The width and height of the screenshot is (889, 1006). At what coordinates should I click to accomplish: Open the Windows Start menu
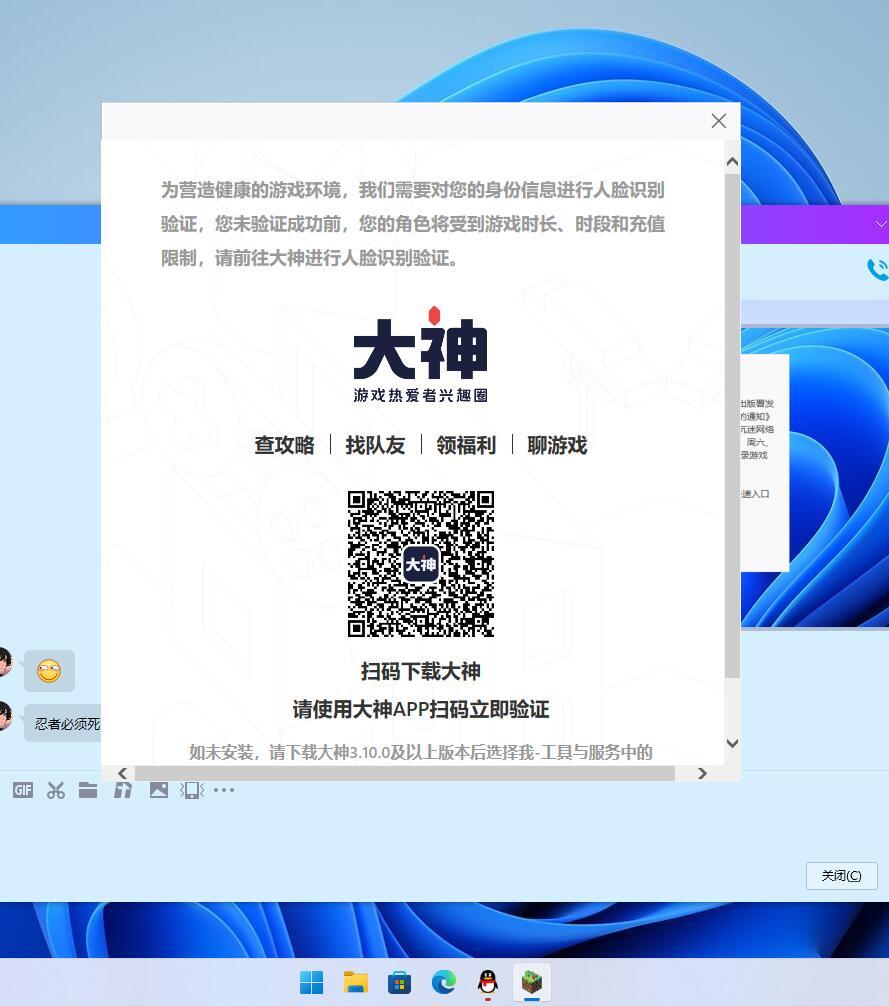point(312,982)
